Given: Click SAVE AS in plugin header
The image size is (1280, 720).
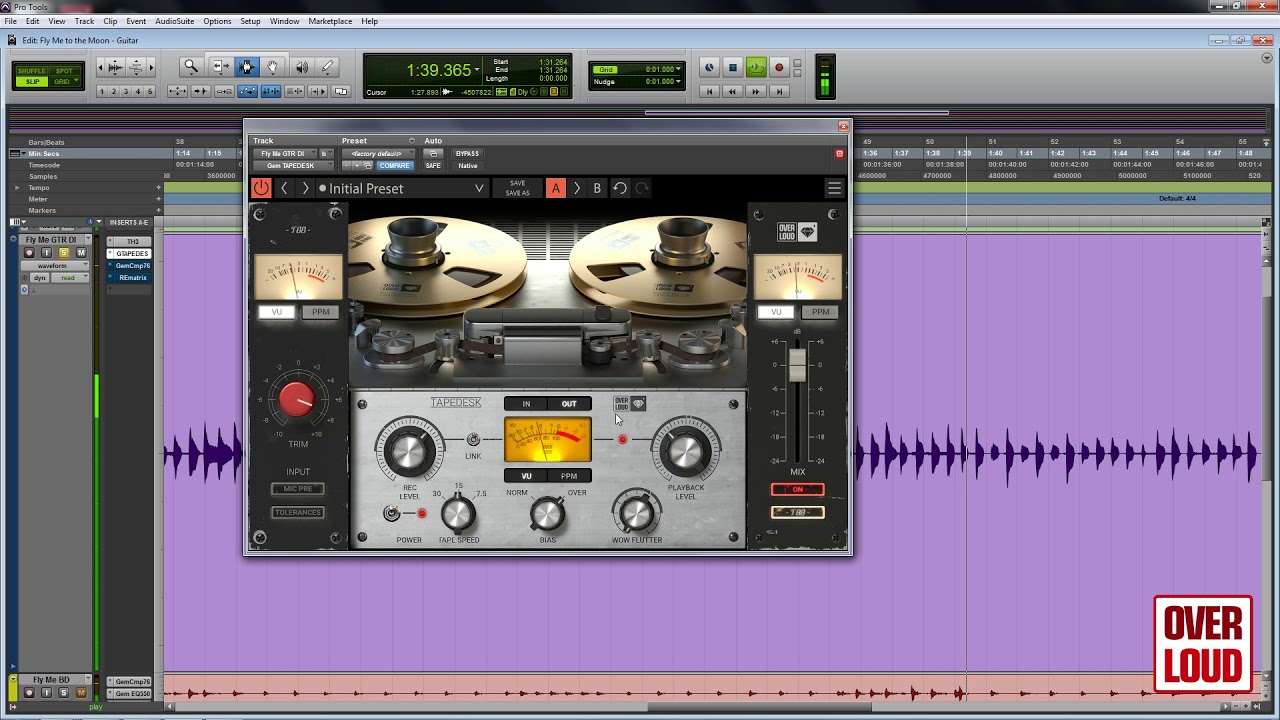Looking at the screenshot, I should [517, 193].
